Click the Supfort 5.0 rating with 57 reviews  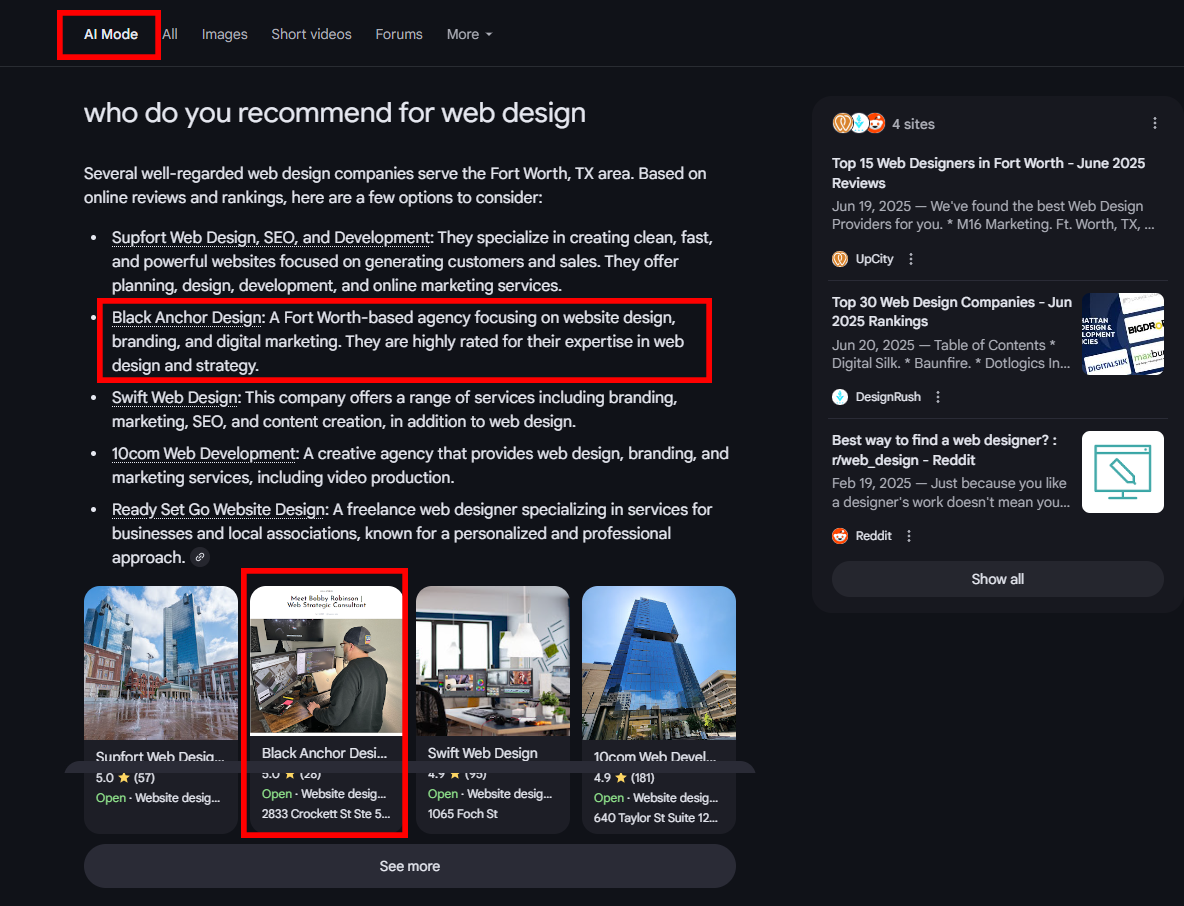[x=125, y=778]
